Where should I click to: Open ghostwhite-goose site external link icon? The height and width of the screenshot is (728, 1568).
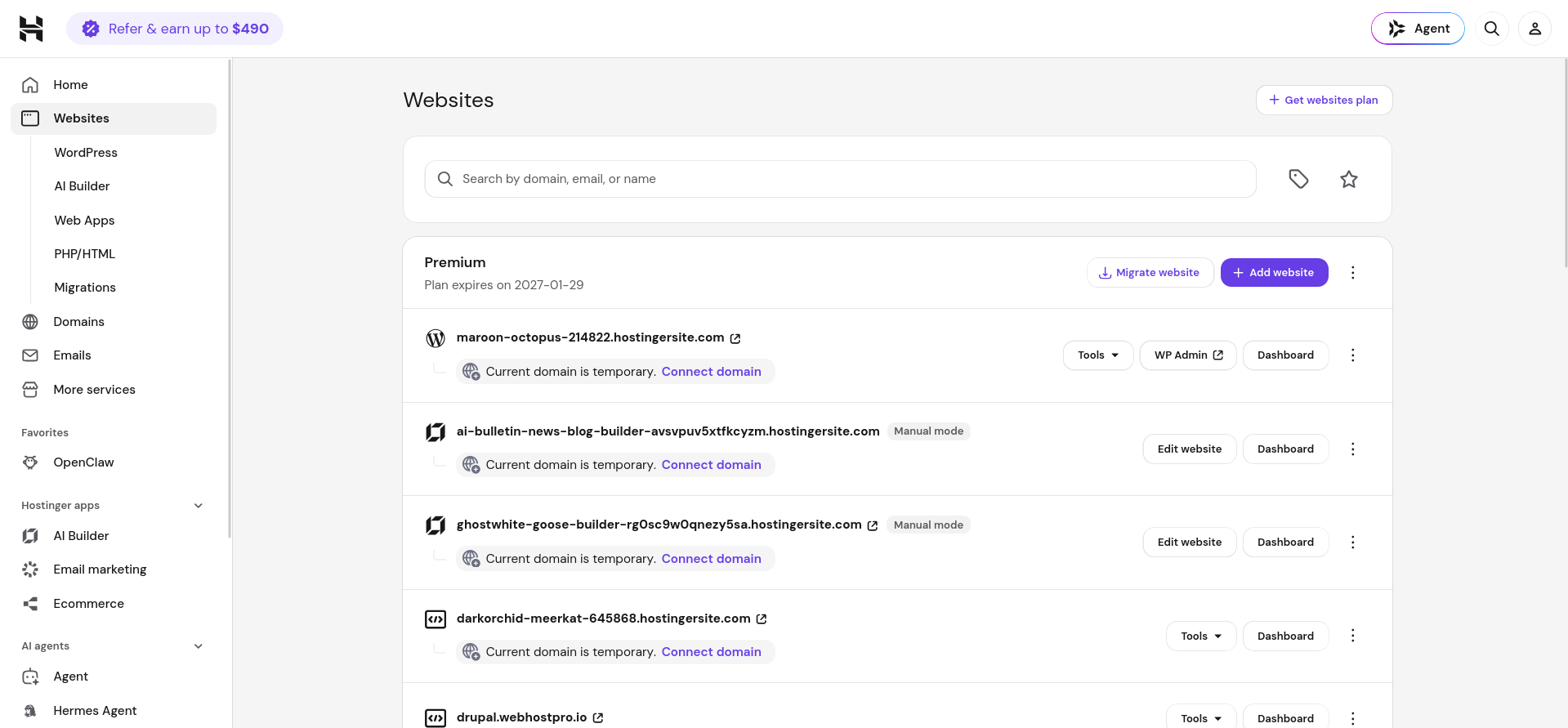click(873, 525)
